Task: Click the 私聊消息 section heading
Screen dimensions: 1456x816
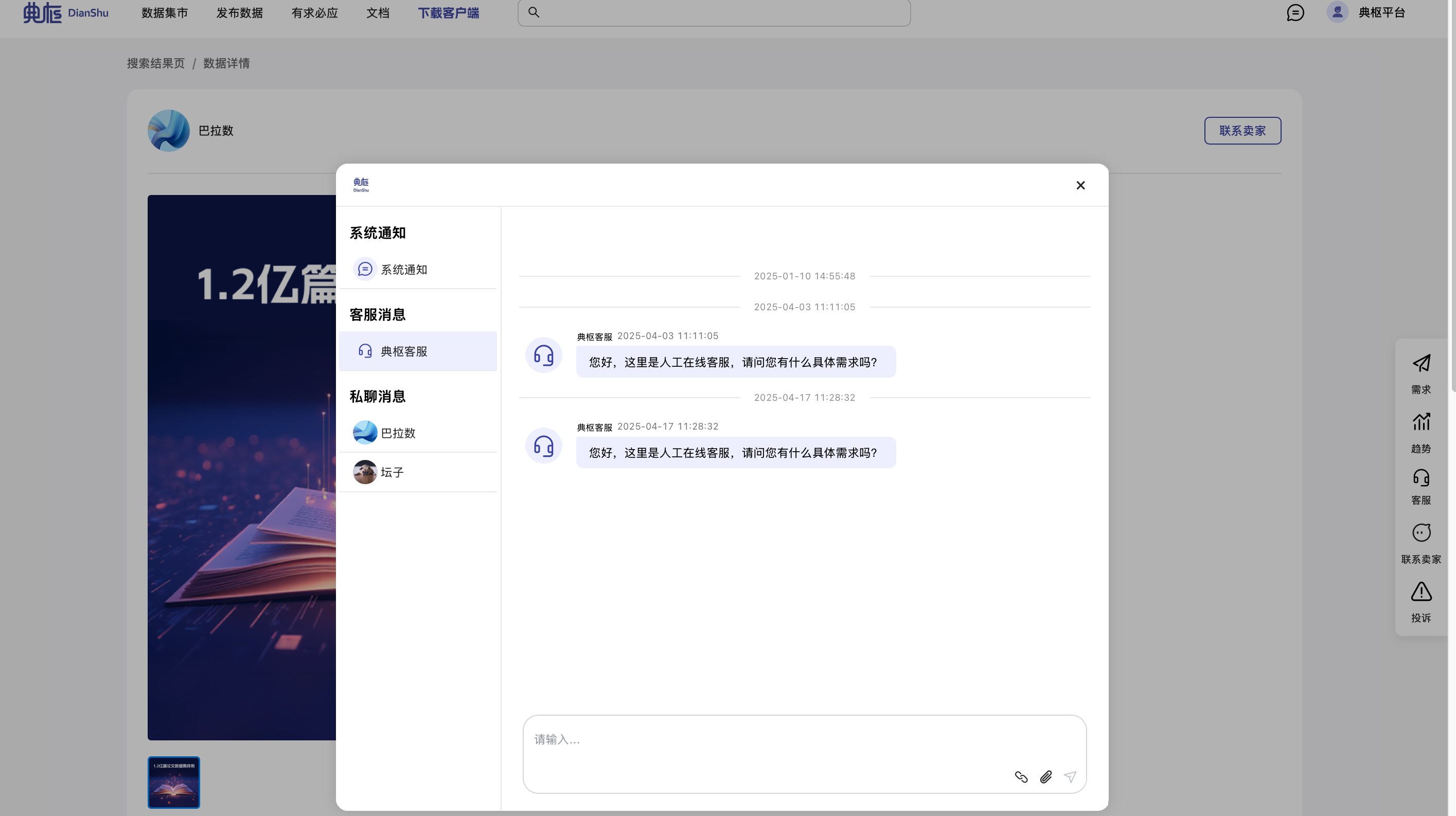Action: coord(378,397)
